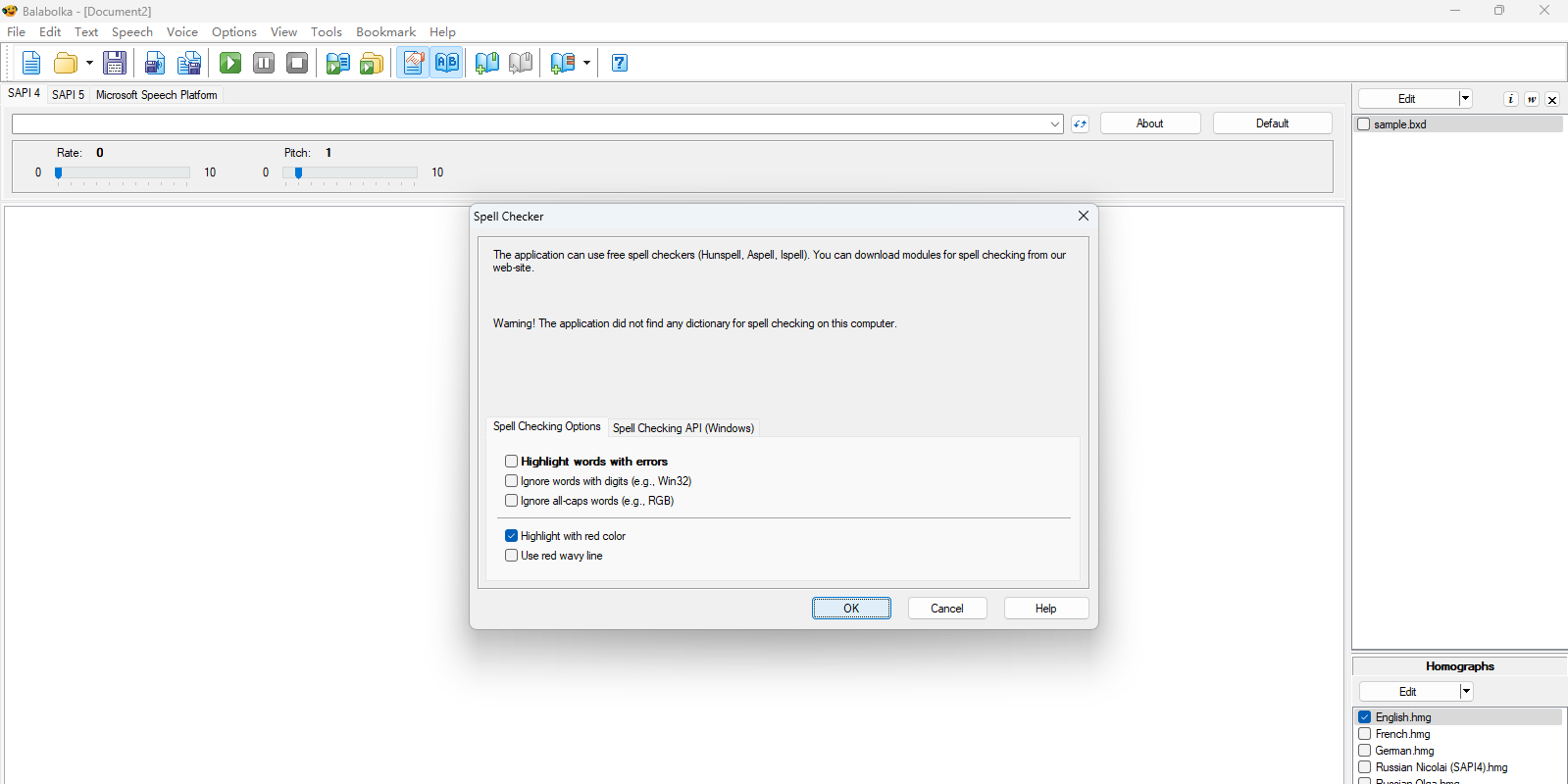The height and width of the screenshot is (784, 1568).
Task: Expand the voice selection combo box
Action: coord(1055,124)
